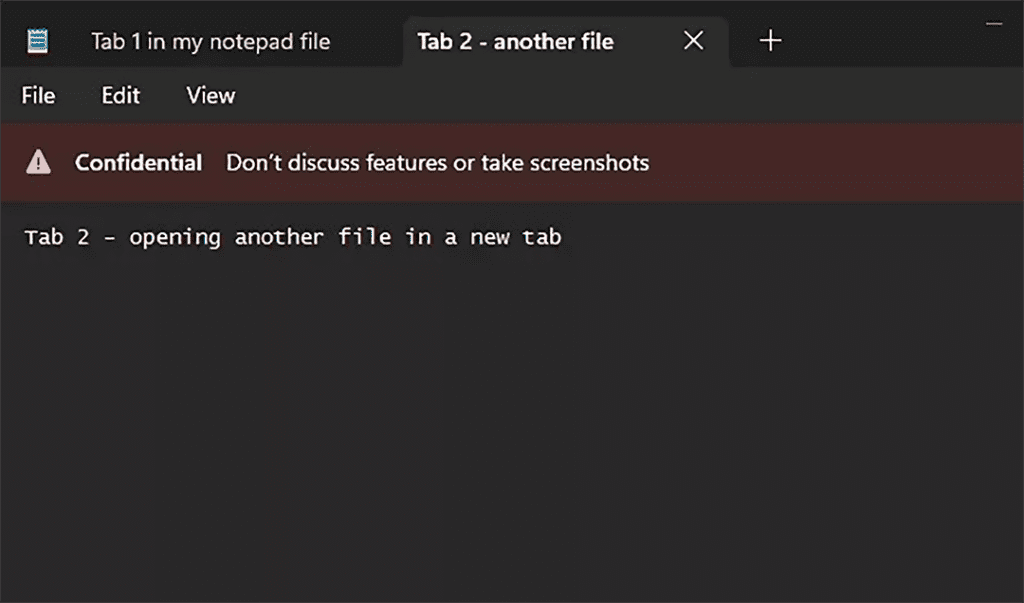Open the Edit menu

[x=119, y=95]
